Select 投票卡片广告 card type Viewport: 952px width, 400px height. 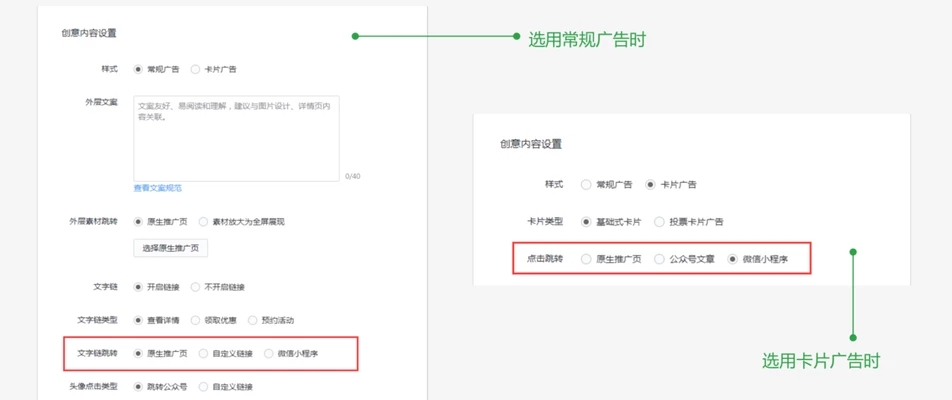[x=660, y=221]
